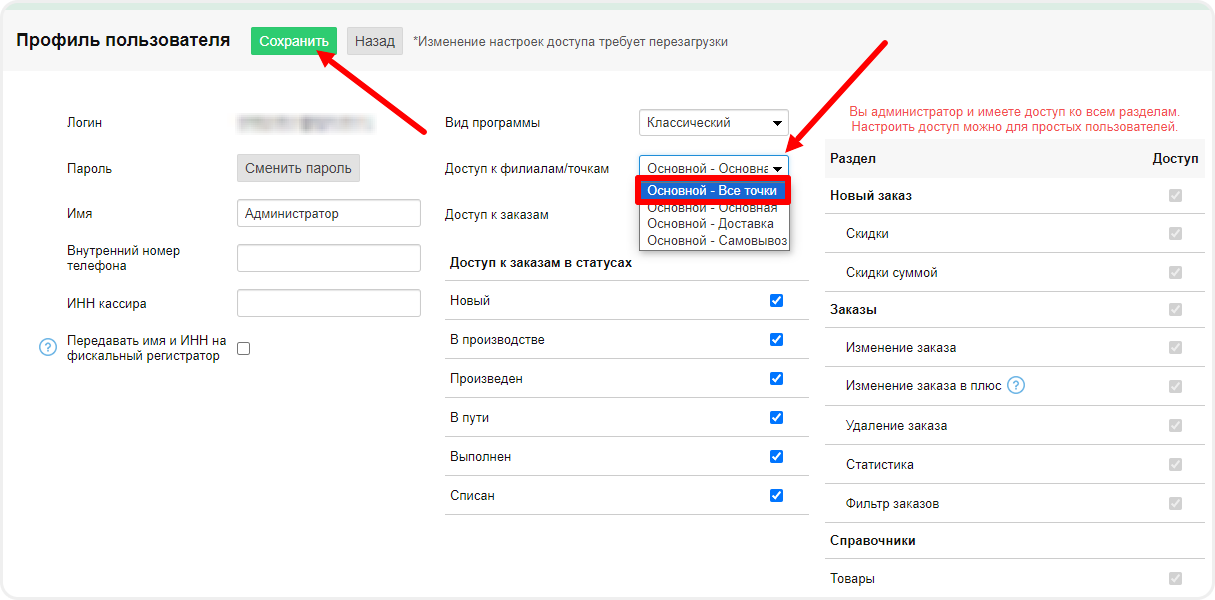Select Основной - Все точки option

(713, 191)
